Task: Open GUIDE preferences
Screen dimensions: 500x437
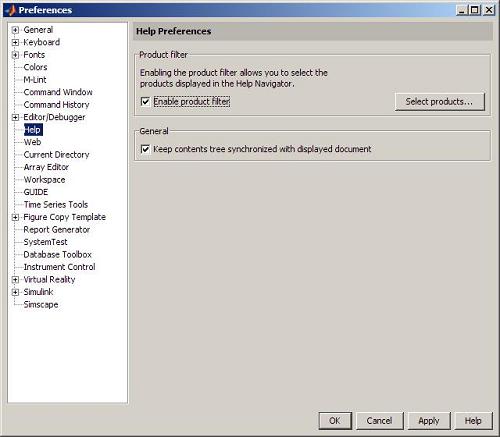Action: 36,192
